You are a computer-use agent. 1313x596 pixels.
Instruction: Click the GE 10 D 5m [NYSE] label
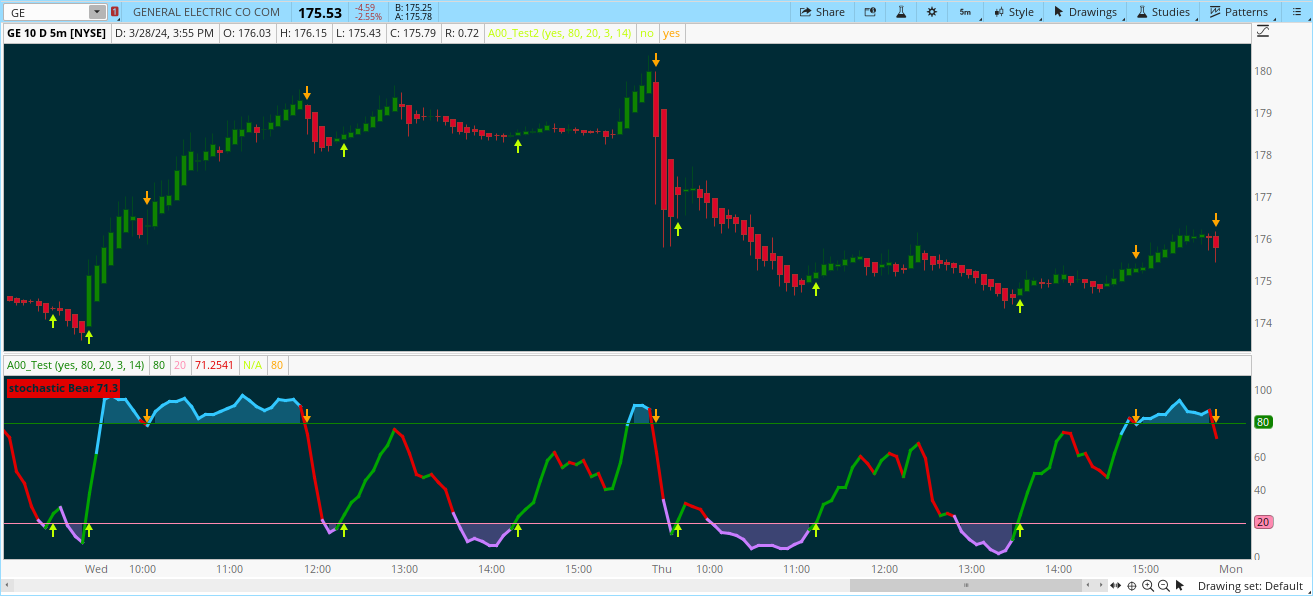coord(57,33)
